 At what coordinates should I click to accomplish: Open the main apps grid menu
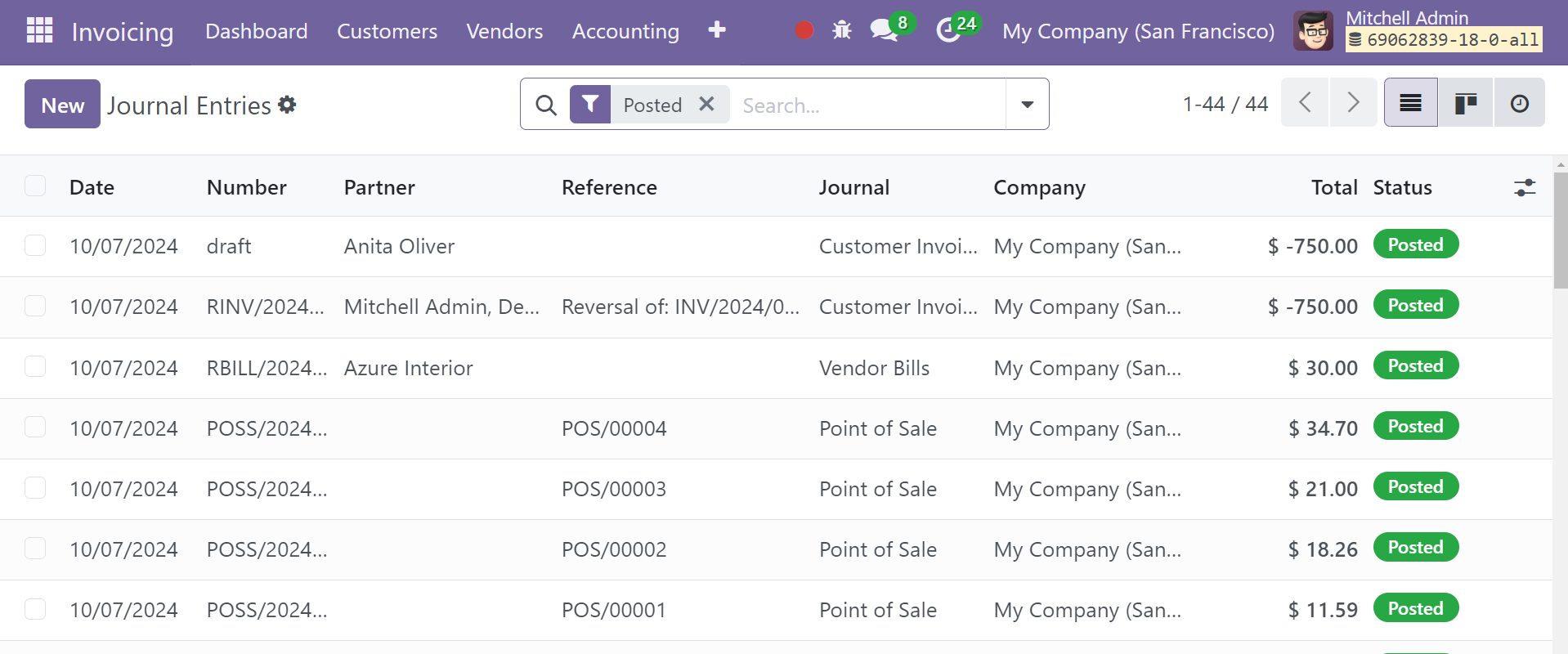[39, 30]
